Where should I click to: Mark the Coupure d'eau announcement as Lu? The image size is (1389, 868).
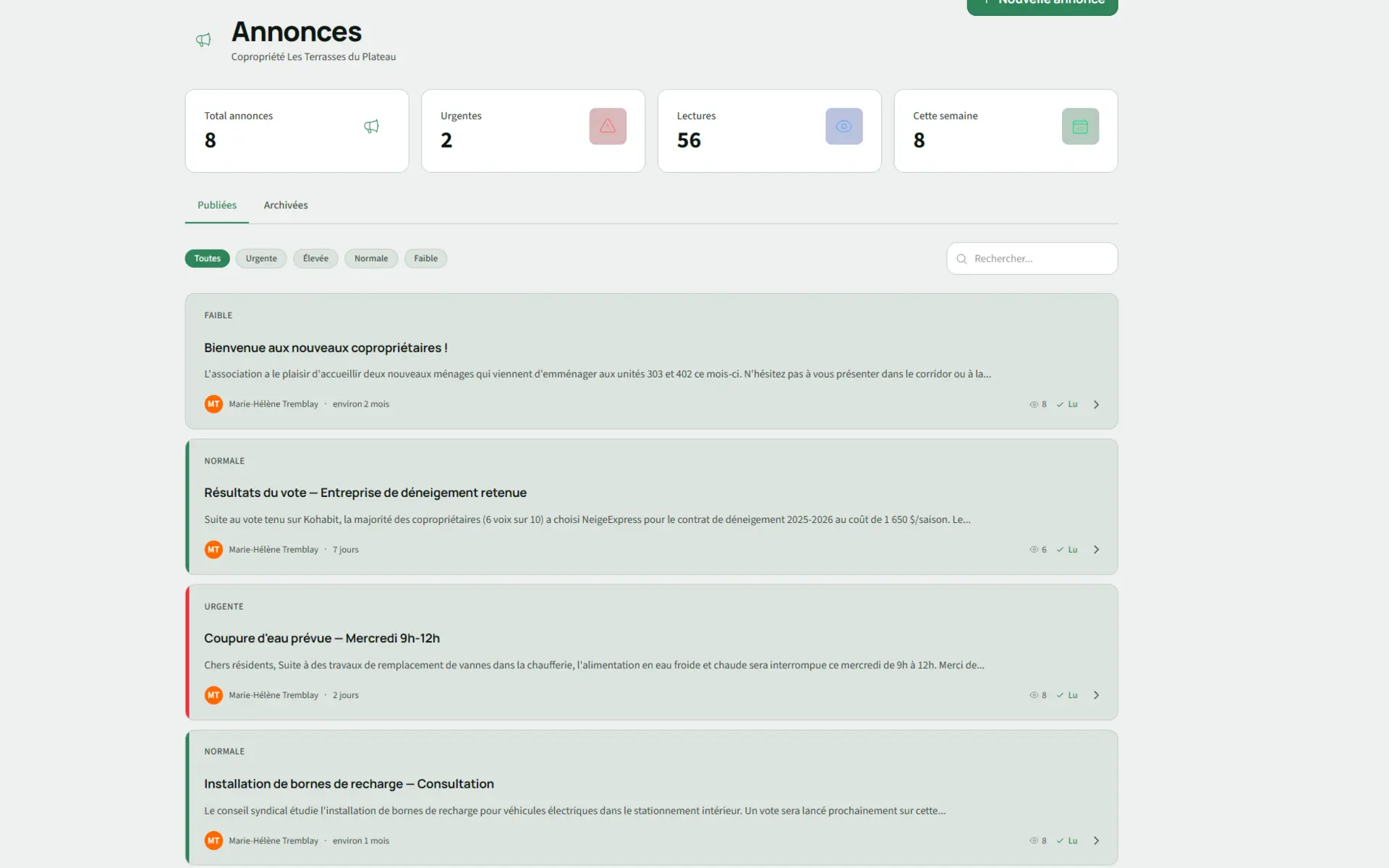coord(1068,695)
